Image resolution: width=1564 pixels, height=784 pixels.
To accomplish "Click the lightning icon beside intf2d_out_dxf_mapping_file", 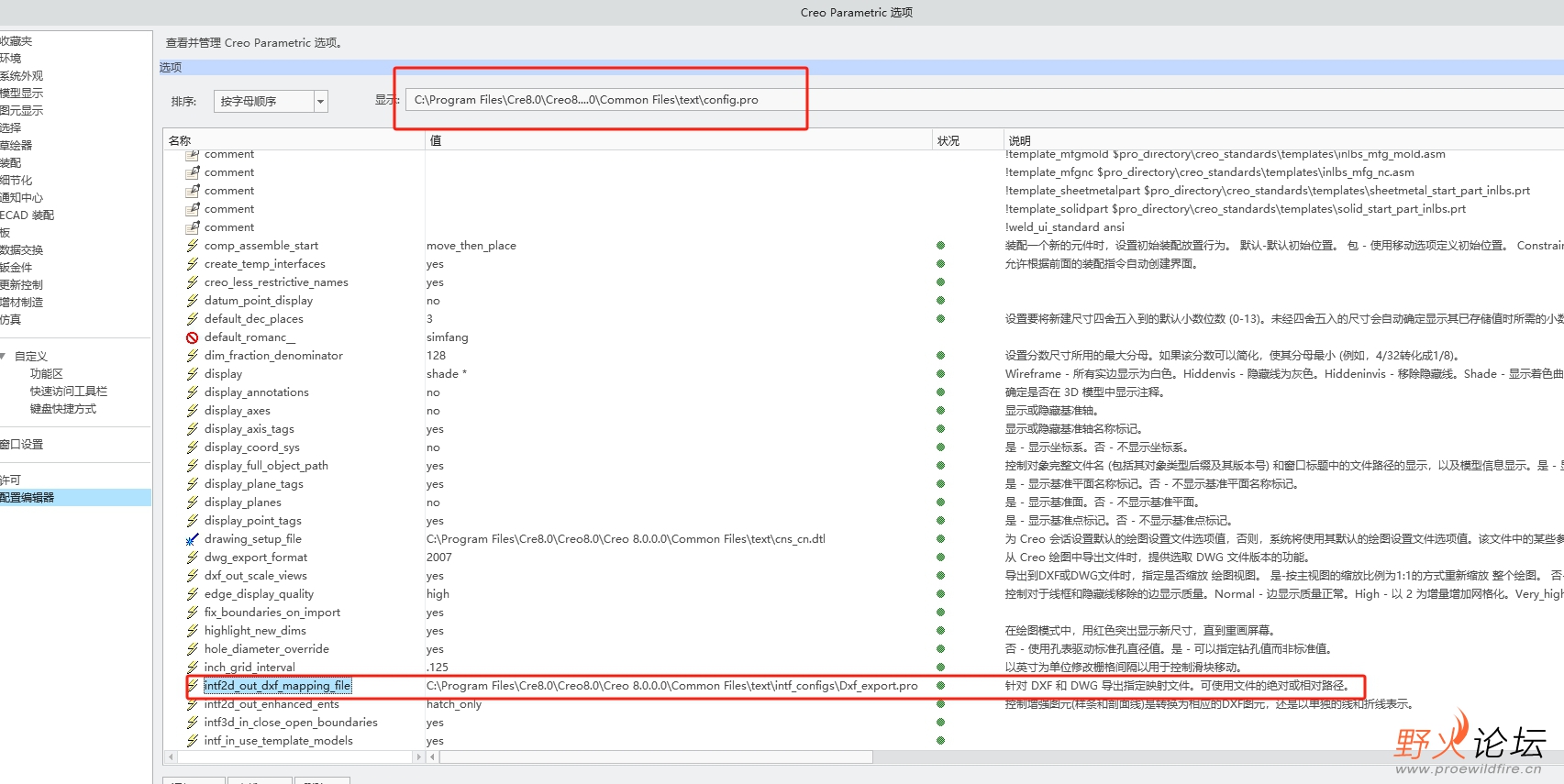I will (193, 686).
